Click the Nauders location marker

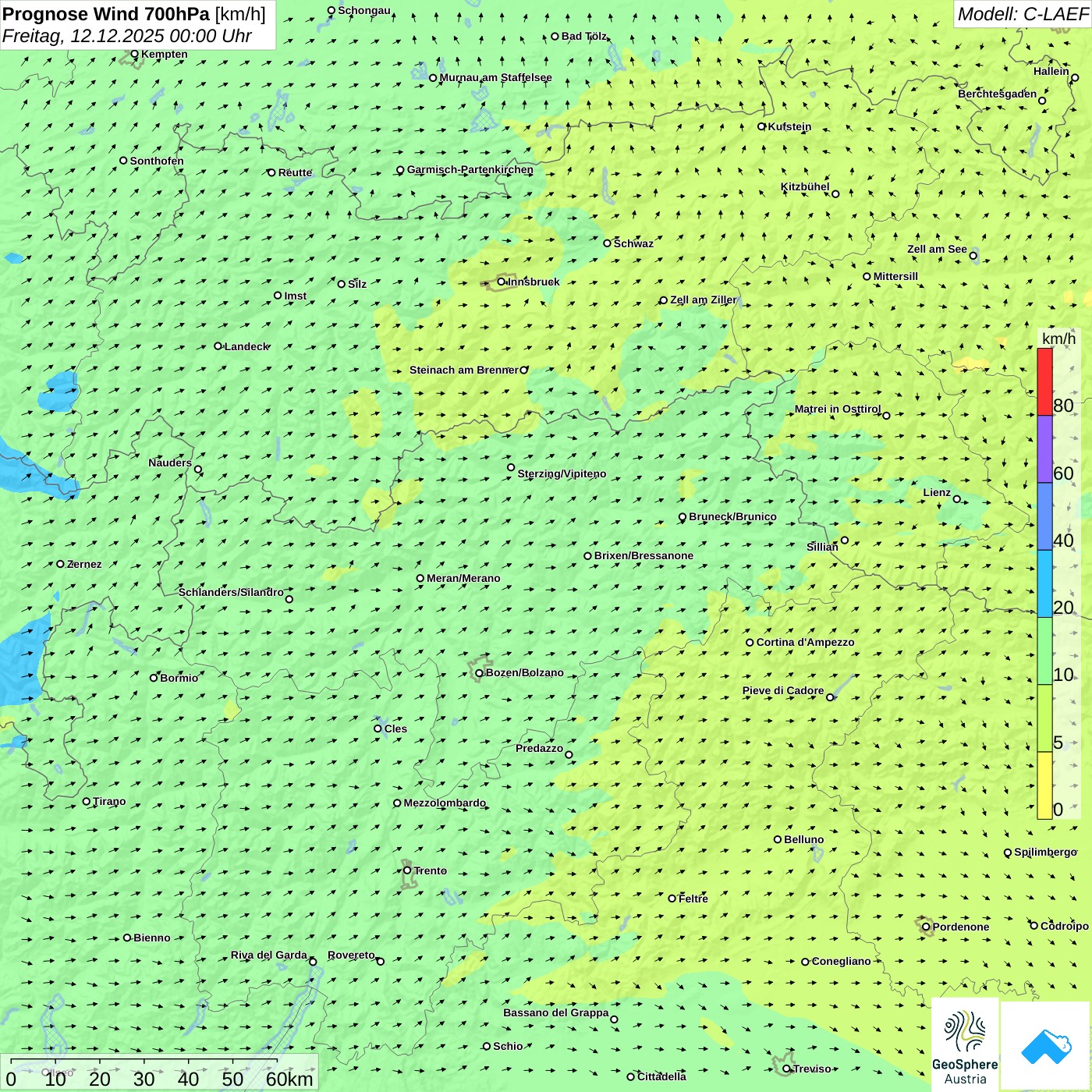(198, 470)
